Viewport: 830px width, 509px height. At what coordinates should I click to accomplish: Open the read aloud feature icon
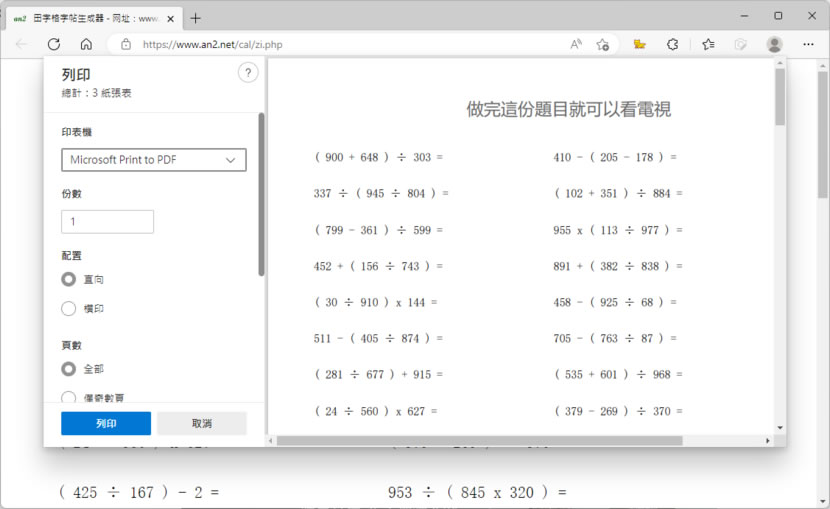click(576, 44)
